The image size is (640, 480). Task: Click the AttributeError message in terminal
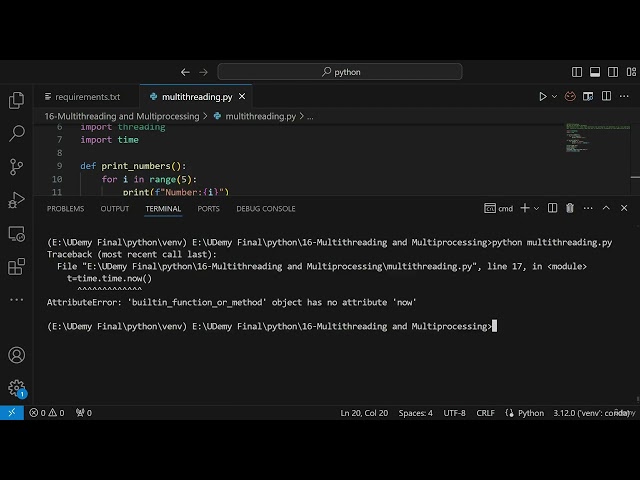coord(231,302)
